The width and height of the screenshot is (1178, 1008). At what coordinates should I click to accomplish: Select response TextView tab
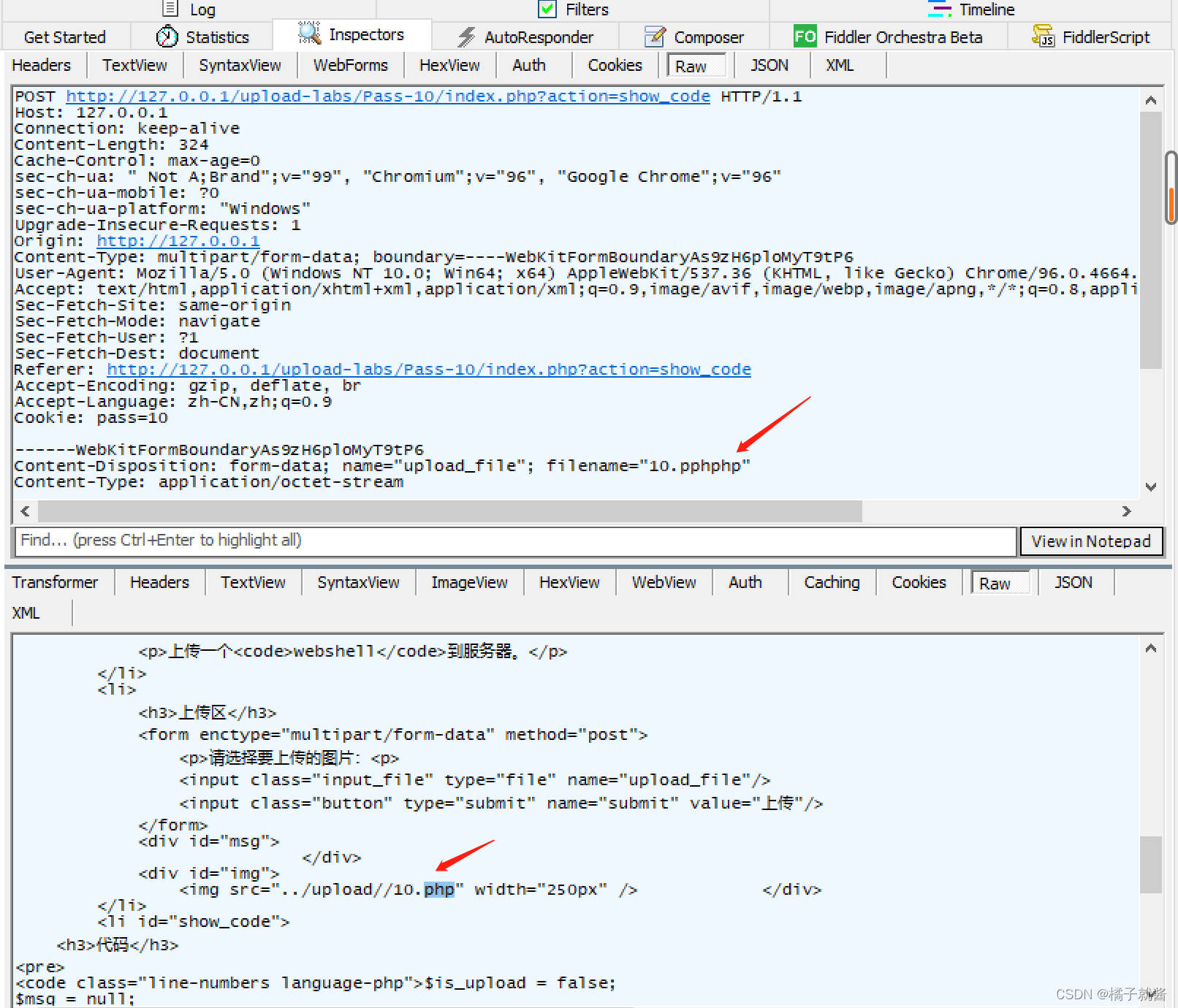(253, 582)
